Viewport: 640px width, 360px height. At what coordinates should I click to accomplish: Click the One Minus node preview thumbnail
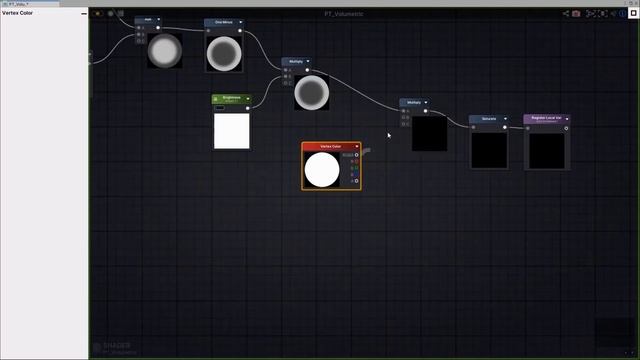[x=224, y=54]
